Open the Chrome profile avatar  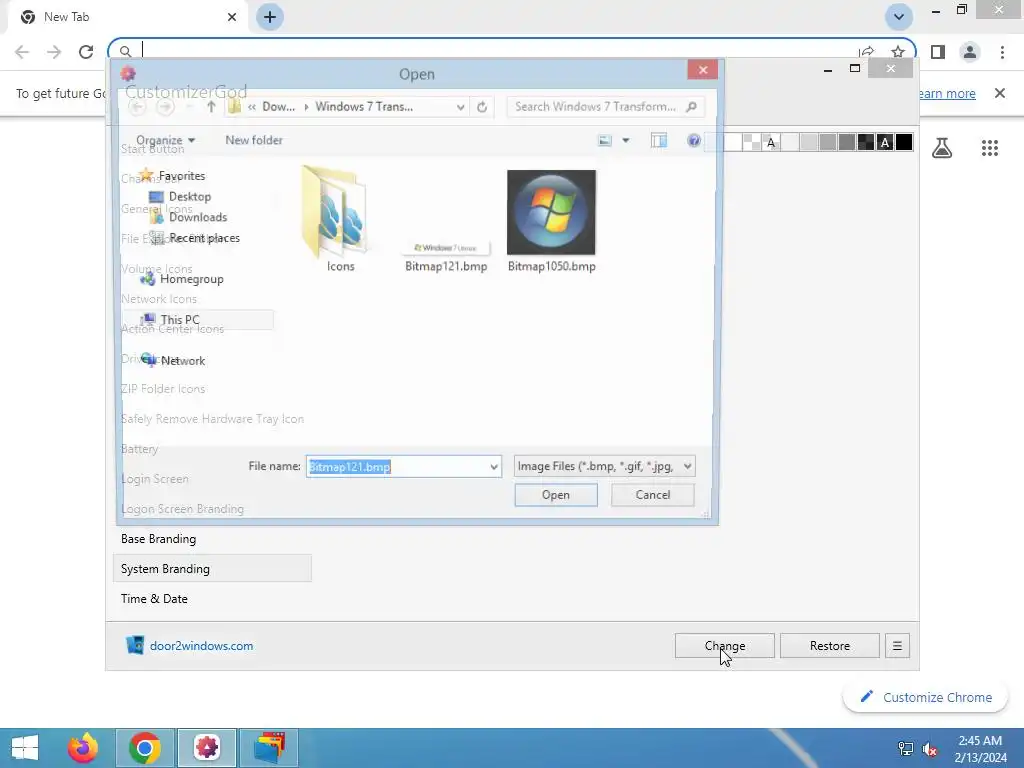[x=970, y=52]
